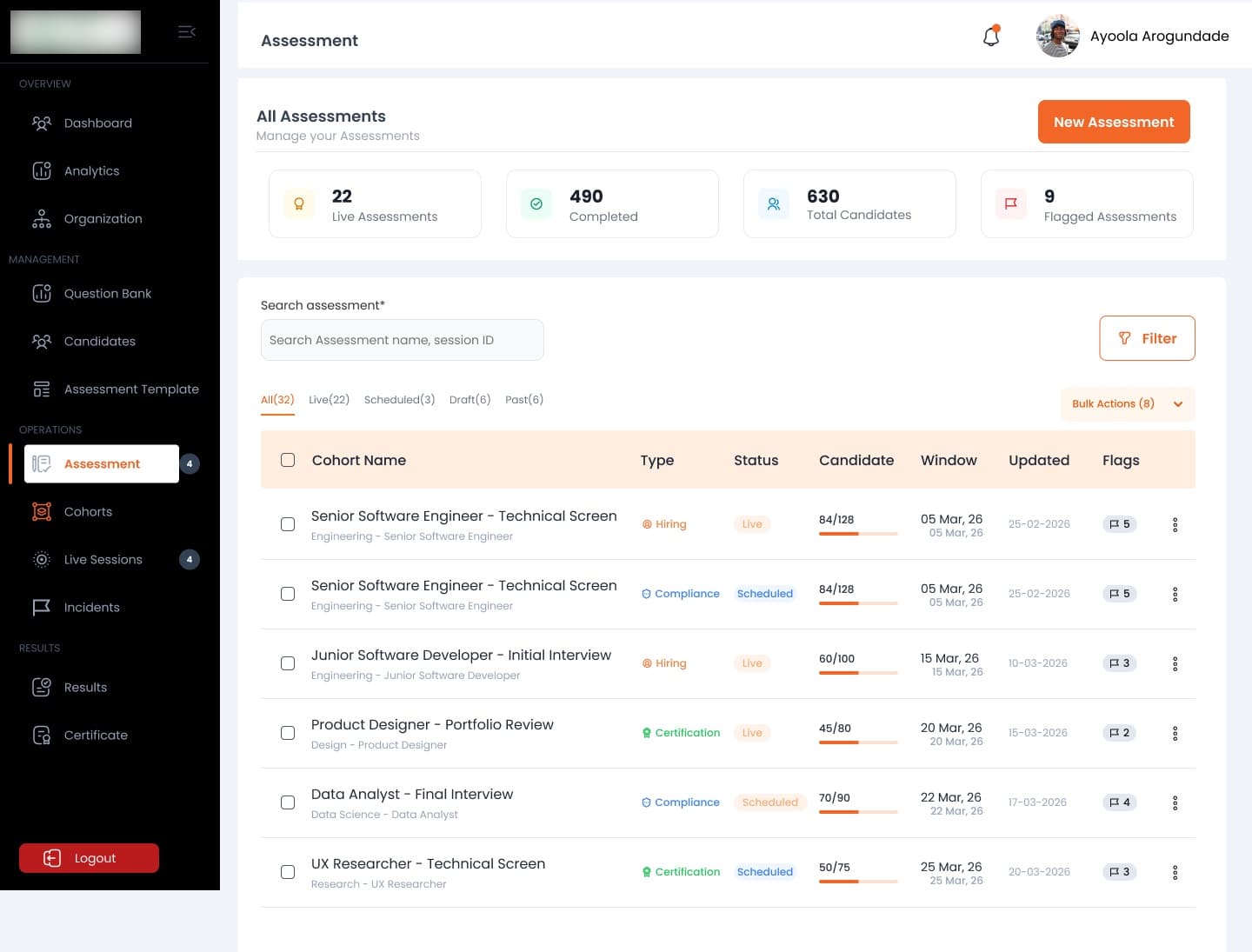Image resolution: width=1252 pixels, height=952 pixels.
Task: Click the Results sidebar icon
Action: 42,688
